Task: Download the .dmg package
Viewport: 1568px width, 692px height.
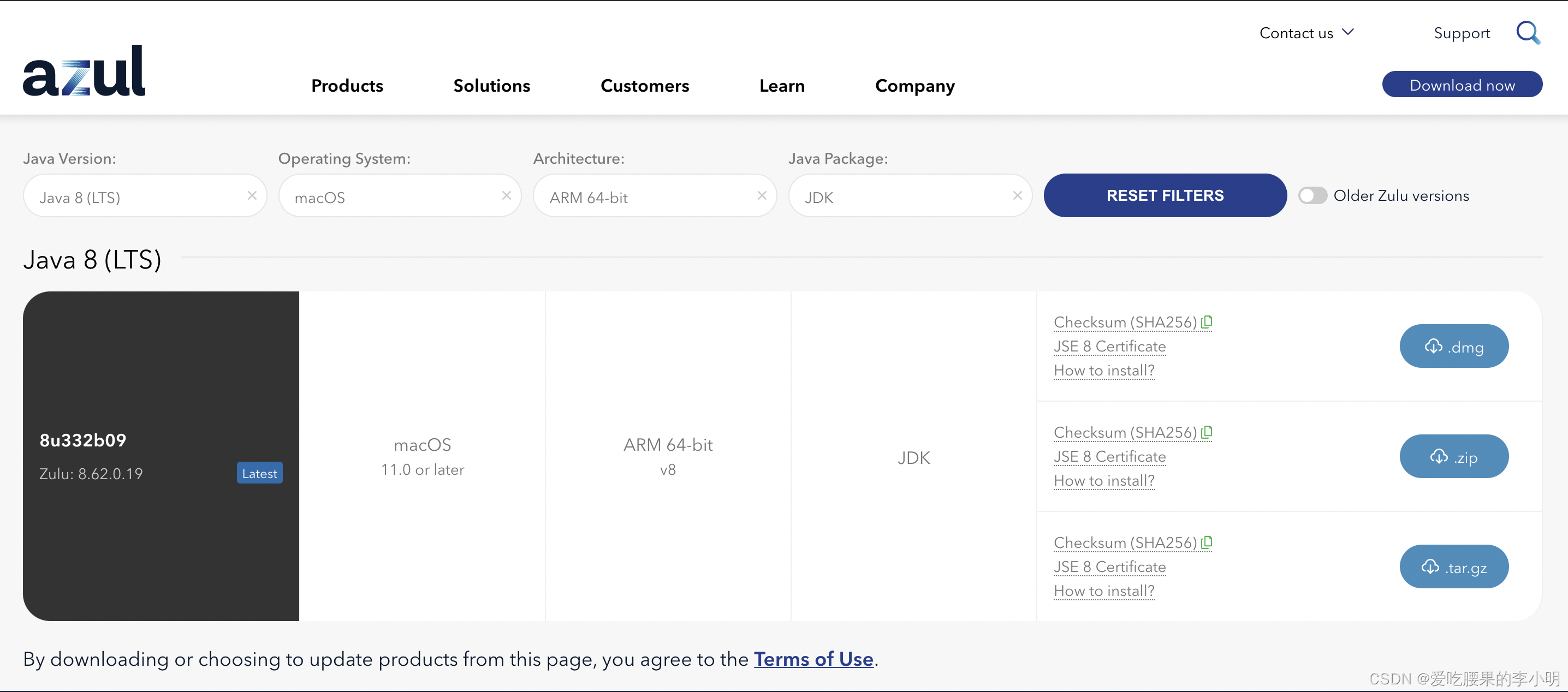Action: point(1453,347)
